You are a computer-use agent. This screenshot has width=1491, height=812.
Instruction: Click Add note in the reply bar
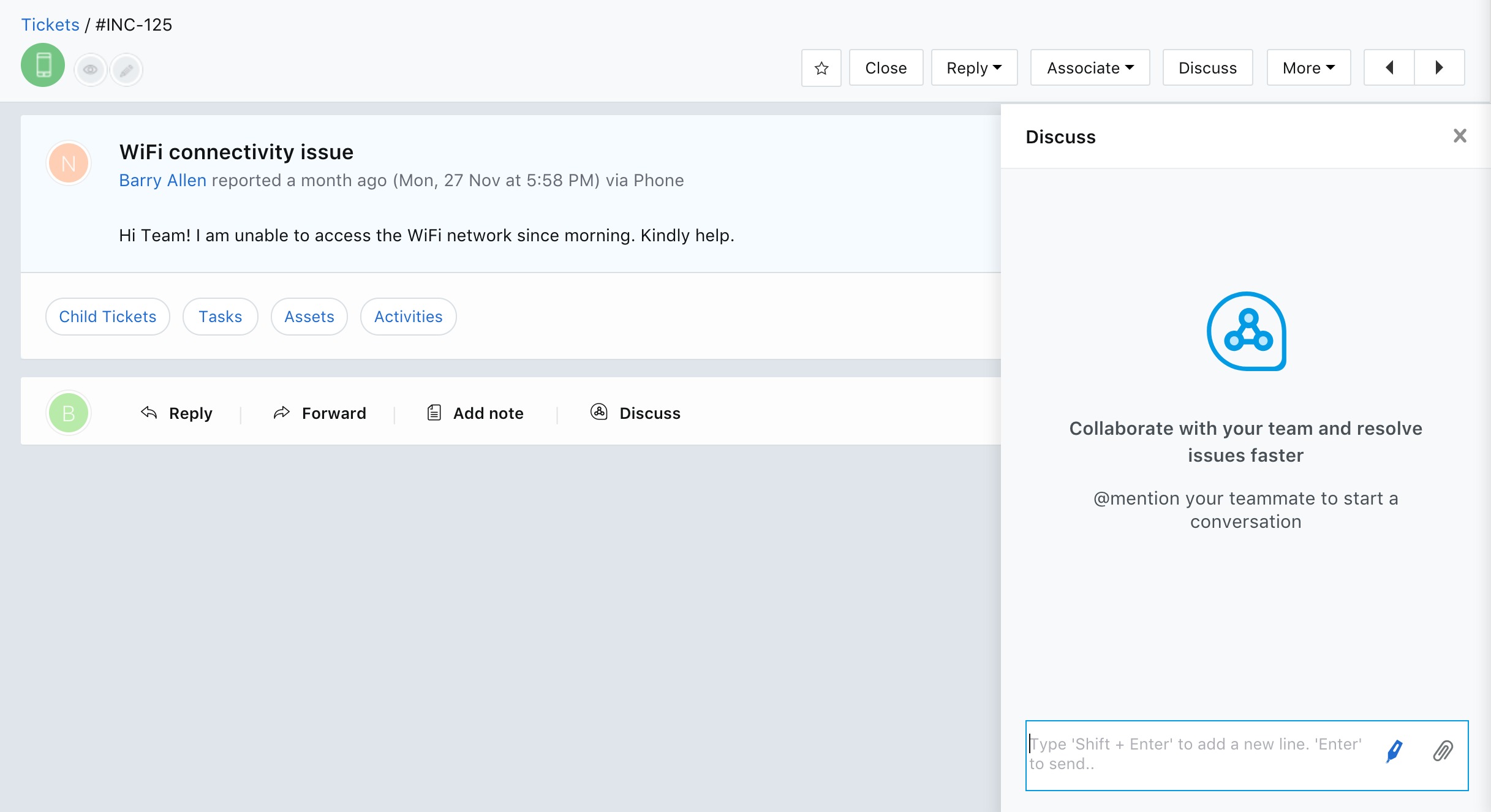click(475, 413)
